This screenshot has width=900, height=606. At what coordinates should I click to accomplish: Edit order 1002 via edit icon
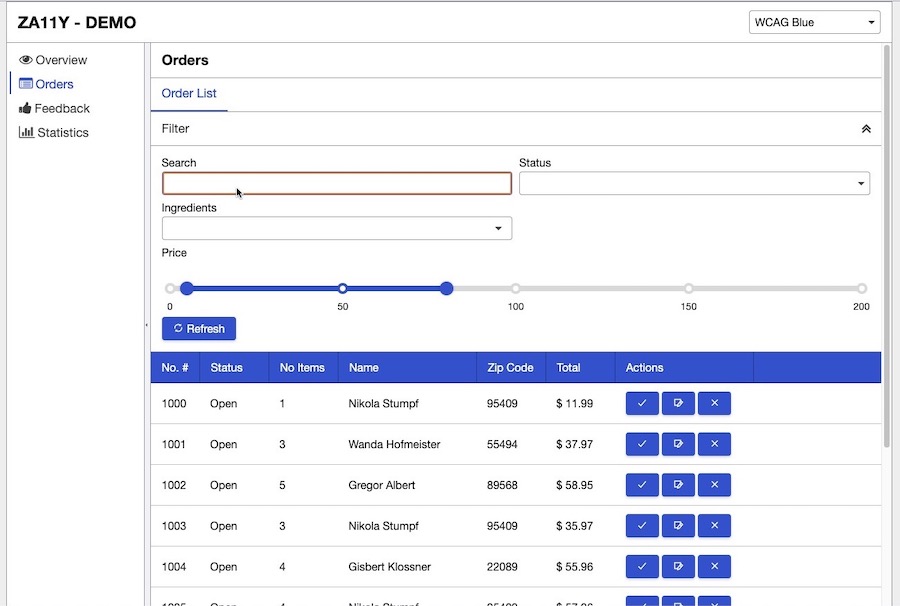[x=678, y=485]
